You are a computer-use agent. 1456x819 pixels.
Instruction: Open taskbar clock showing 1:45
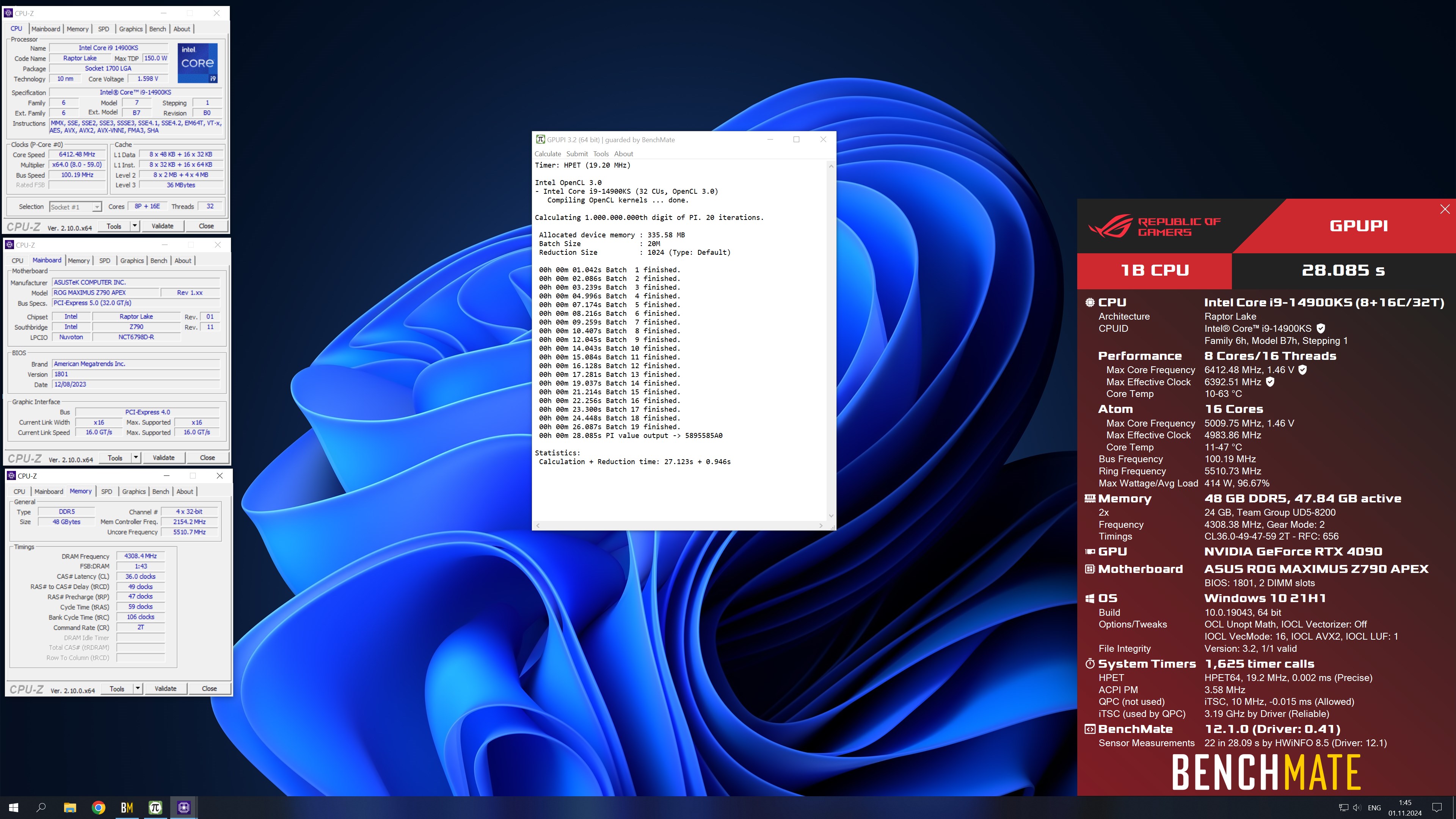(1405, 808)
